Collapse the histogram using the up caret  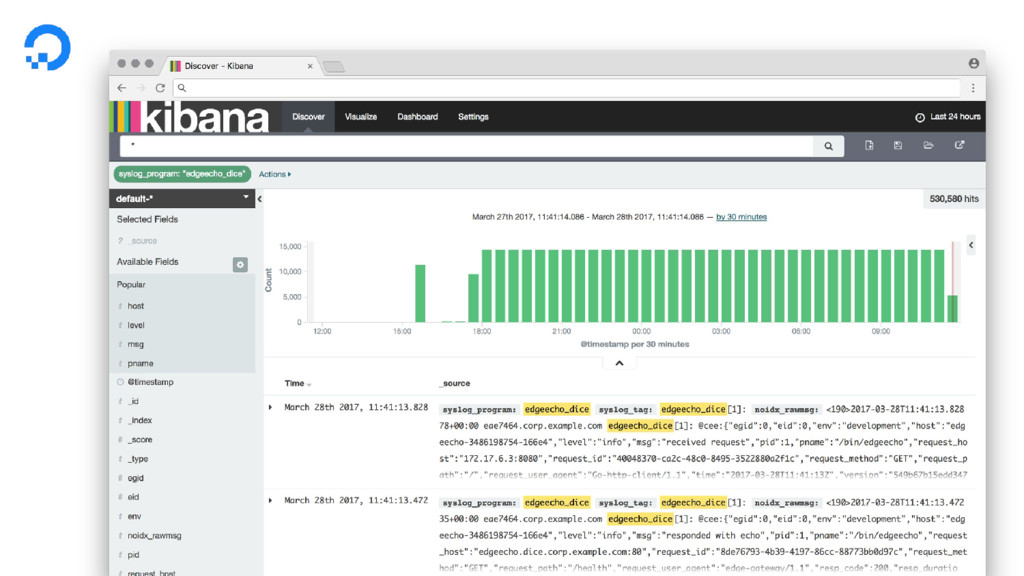(x=619, y=363)
